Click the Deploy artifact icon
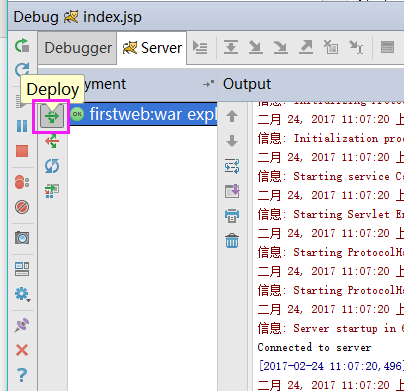This screenshot has width=404, height=391. pyautogui.click(x=52, y=116)
